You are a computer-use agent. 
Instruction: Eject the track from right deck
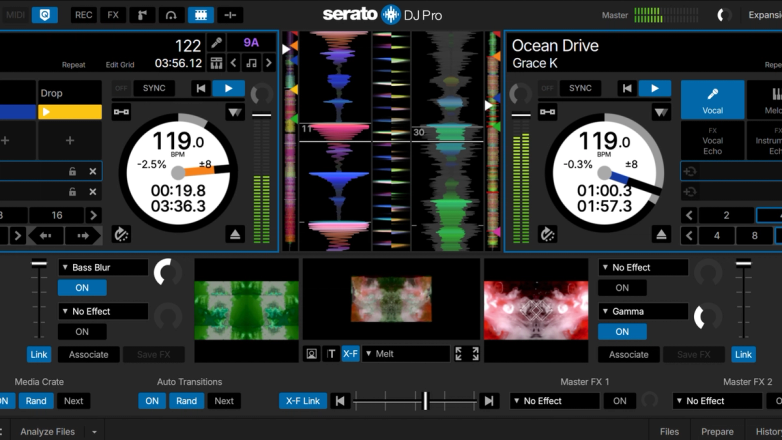(661, 234)
